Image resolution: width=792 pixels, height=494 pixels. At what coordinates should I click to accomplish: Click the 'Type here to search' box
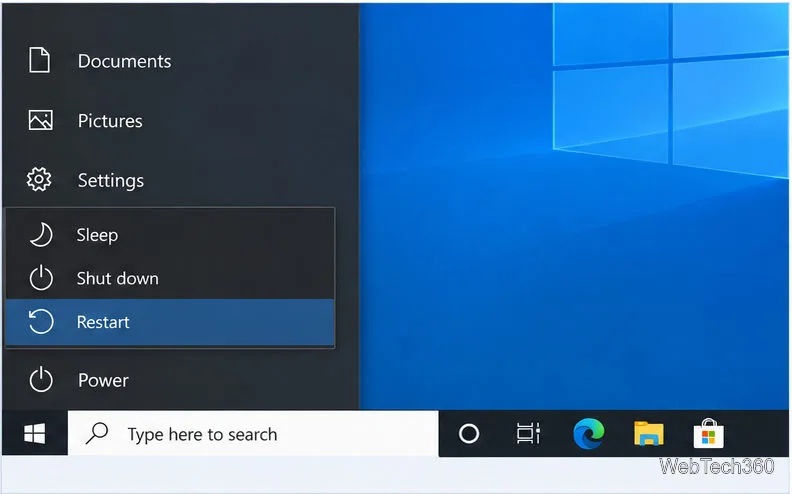[x=253, y=433]
